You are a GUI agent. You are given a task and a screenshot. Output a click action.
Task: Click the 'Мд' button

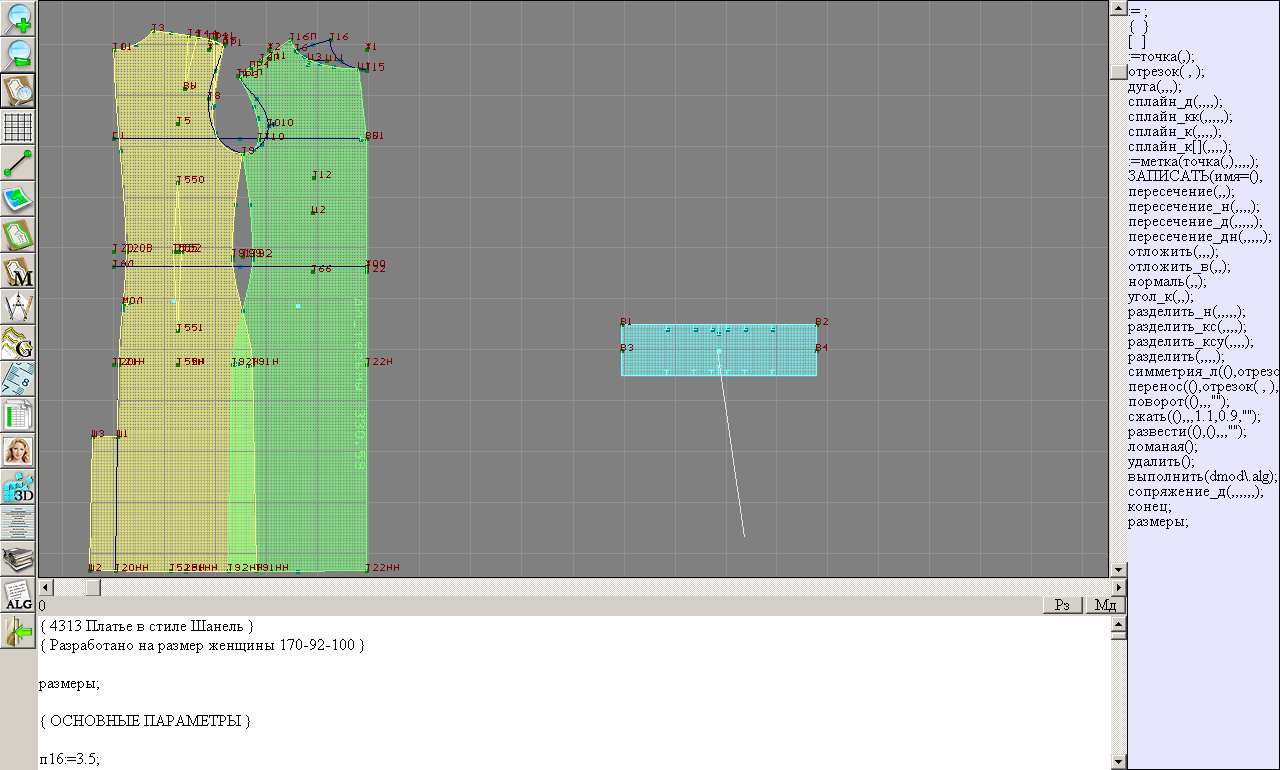point(1105,605)
